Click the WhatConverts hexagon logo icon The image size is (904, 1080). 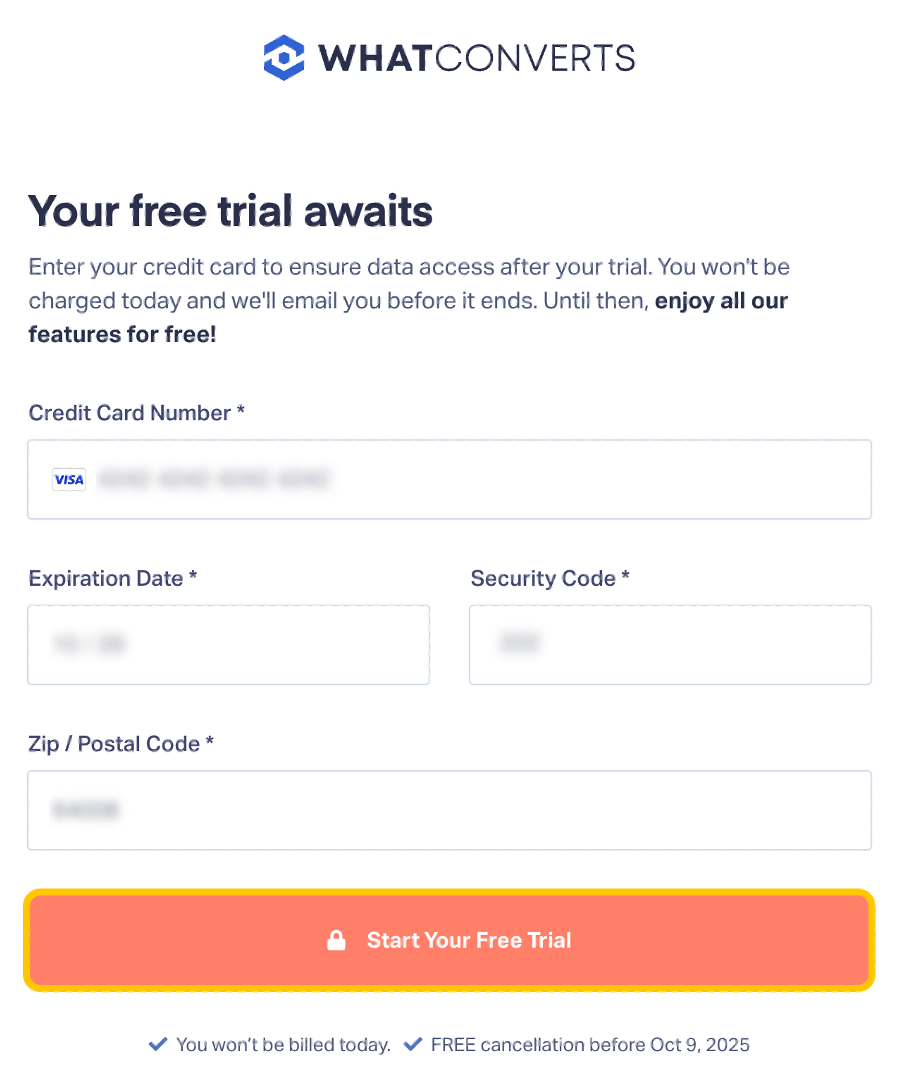pyautogui.click(x=283, y=57)
